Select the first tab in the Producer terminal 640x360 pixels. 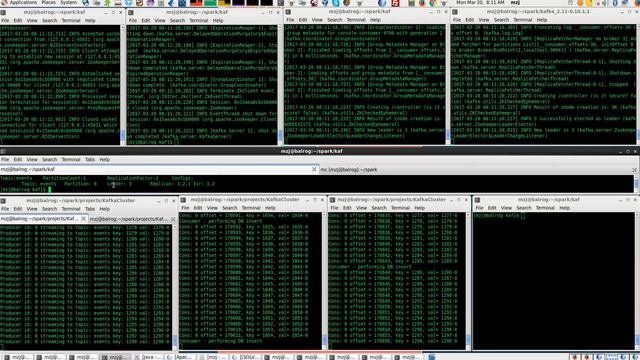click(x=44, y=219)
